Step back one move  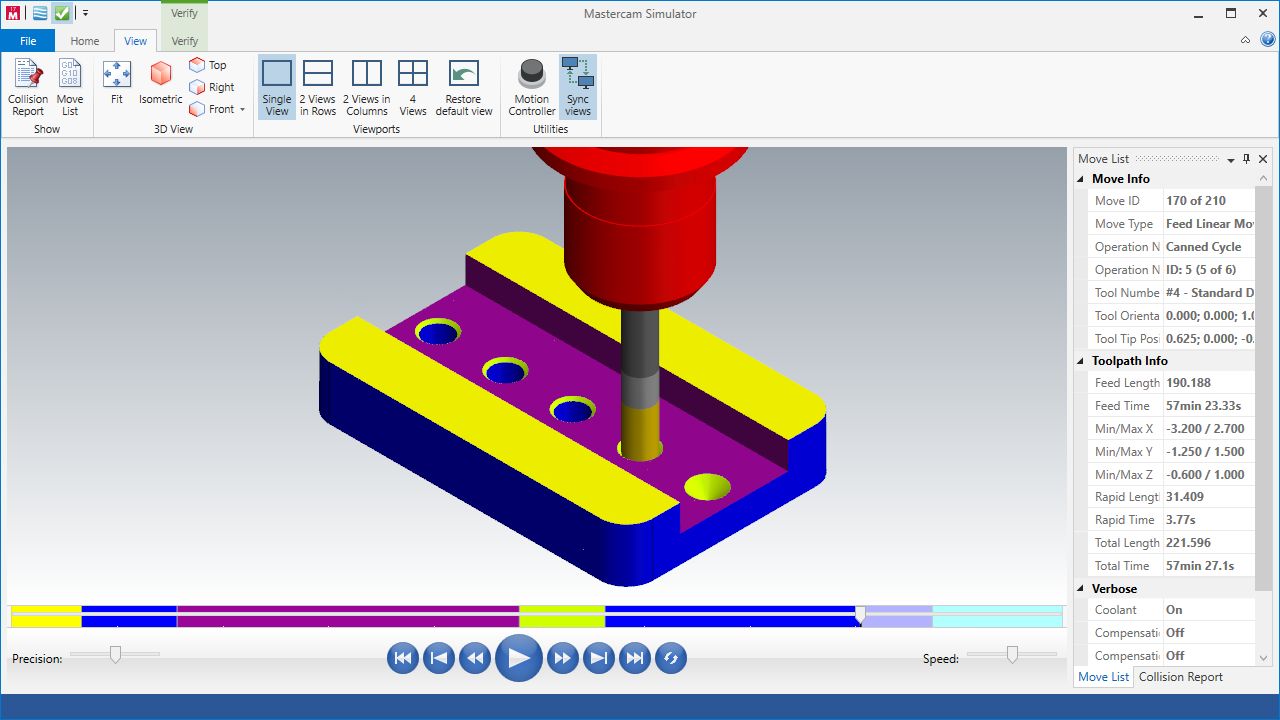(x=475, y=658)
